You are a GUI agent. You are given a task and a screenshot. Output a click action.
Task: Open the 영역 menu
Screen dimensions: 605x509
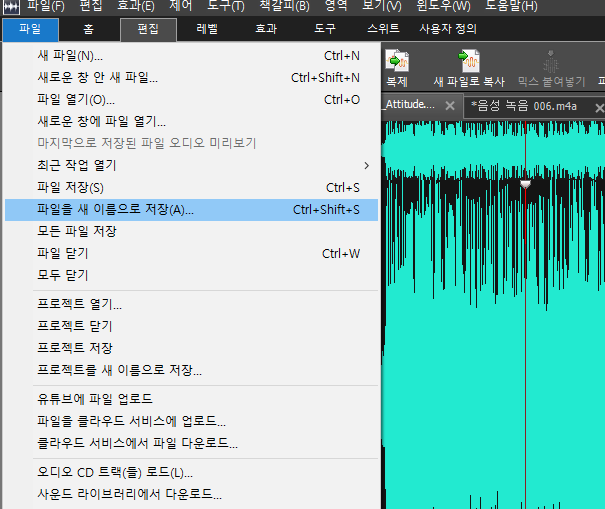[336, 5]
